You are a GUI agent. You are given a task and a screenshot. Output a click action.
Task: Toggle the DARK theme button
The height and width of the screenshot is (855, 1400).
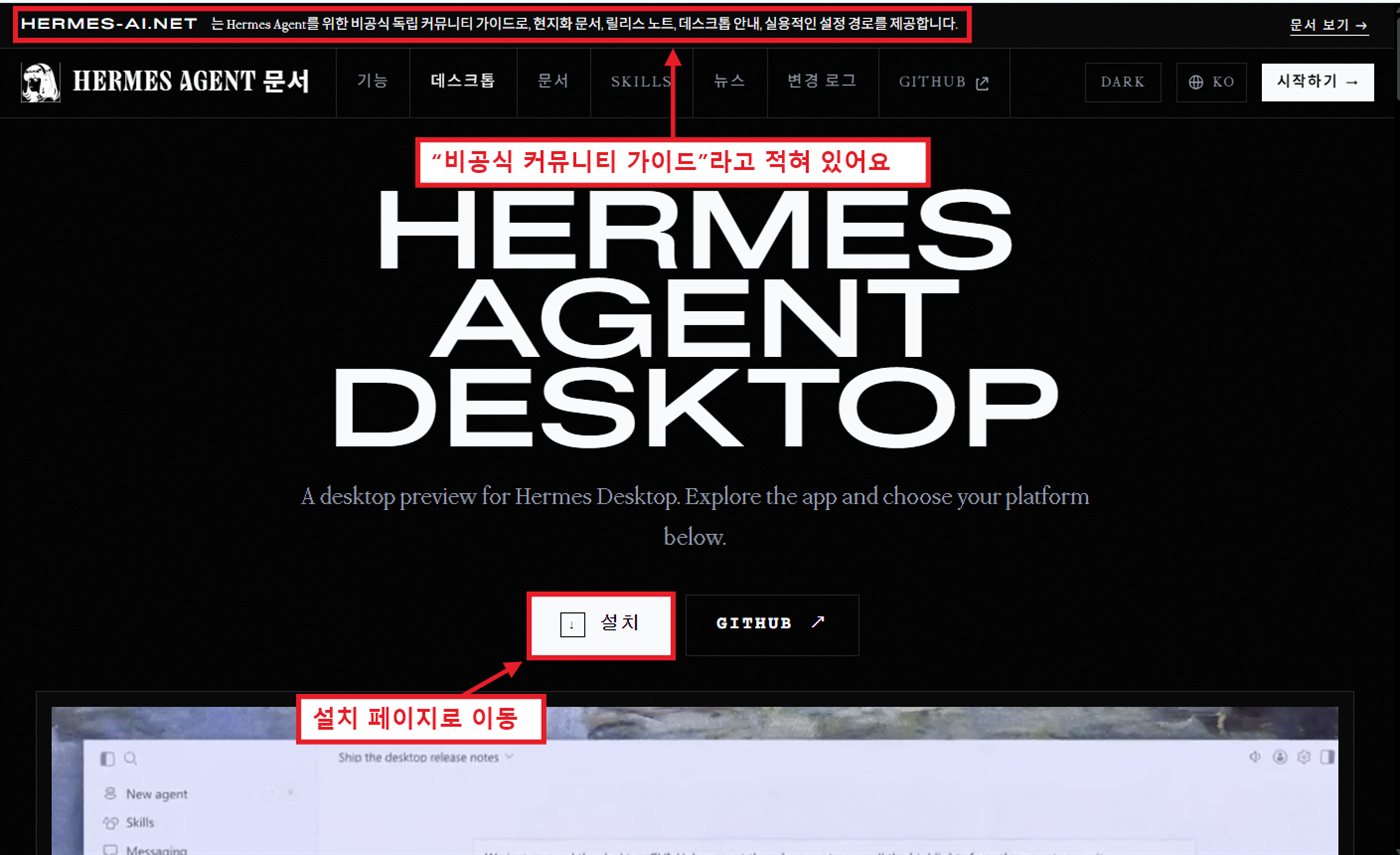pos(1123,83)
